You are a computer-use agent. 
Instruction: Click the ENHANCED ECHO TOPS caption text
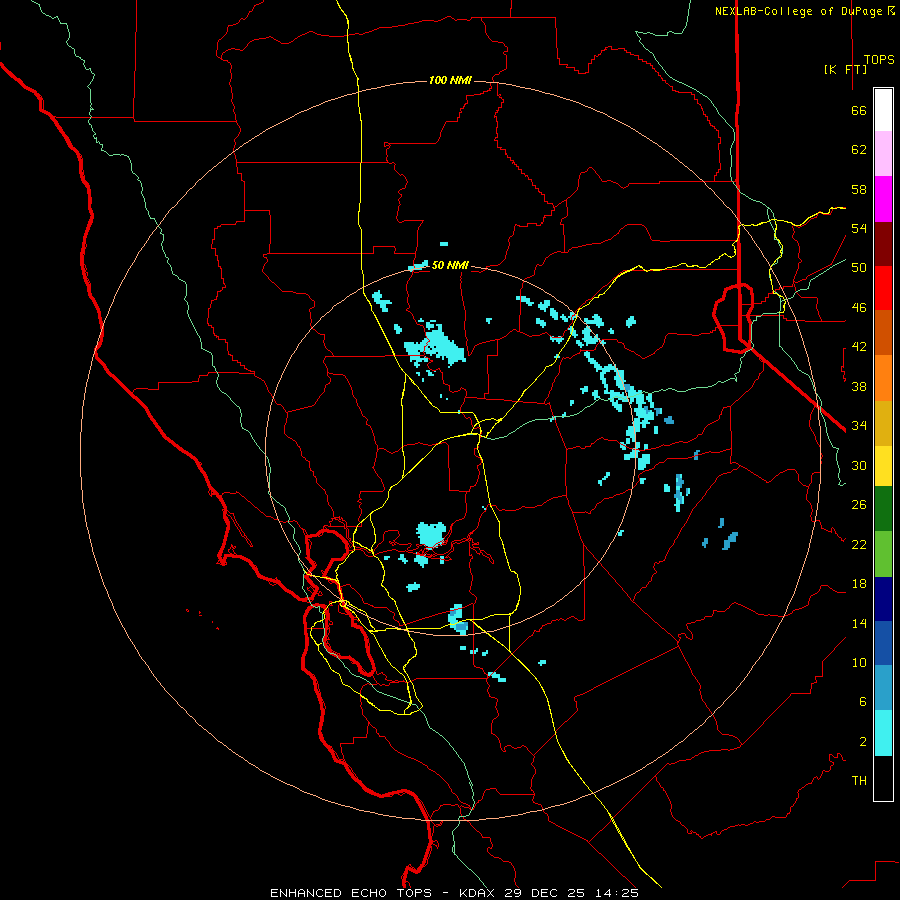pos(351,893)
